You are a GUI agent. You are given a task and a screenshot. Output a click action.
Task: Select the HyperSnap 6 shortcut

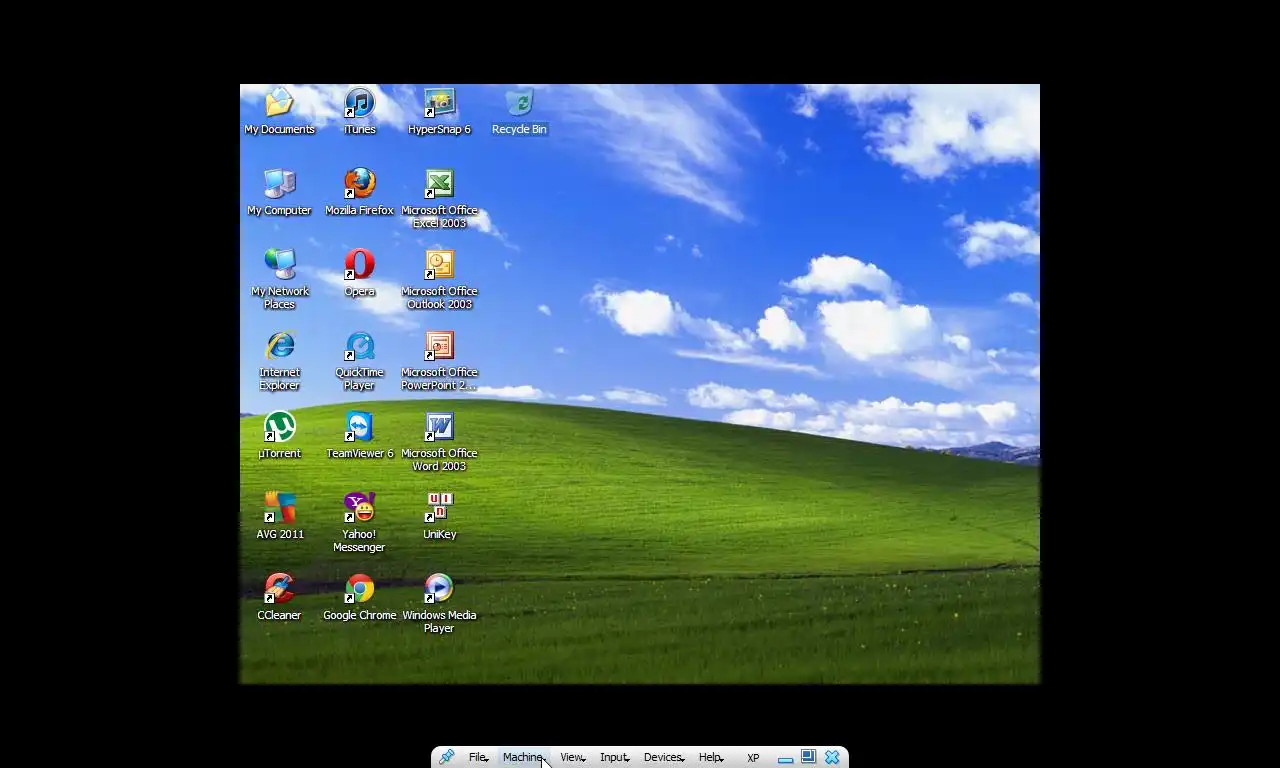[439, 111]
